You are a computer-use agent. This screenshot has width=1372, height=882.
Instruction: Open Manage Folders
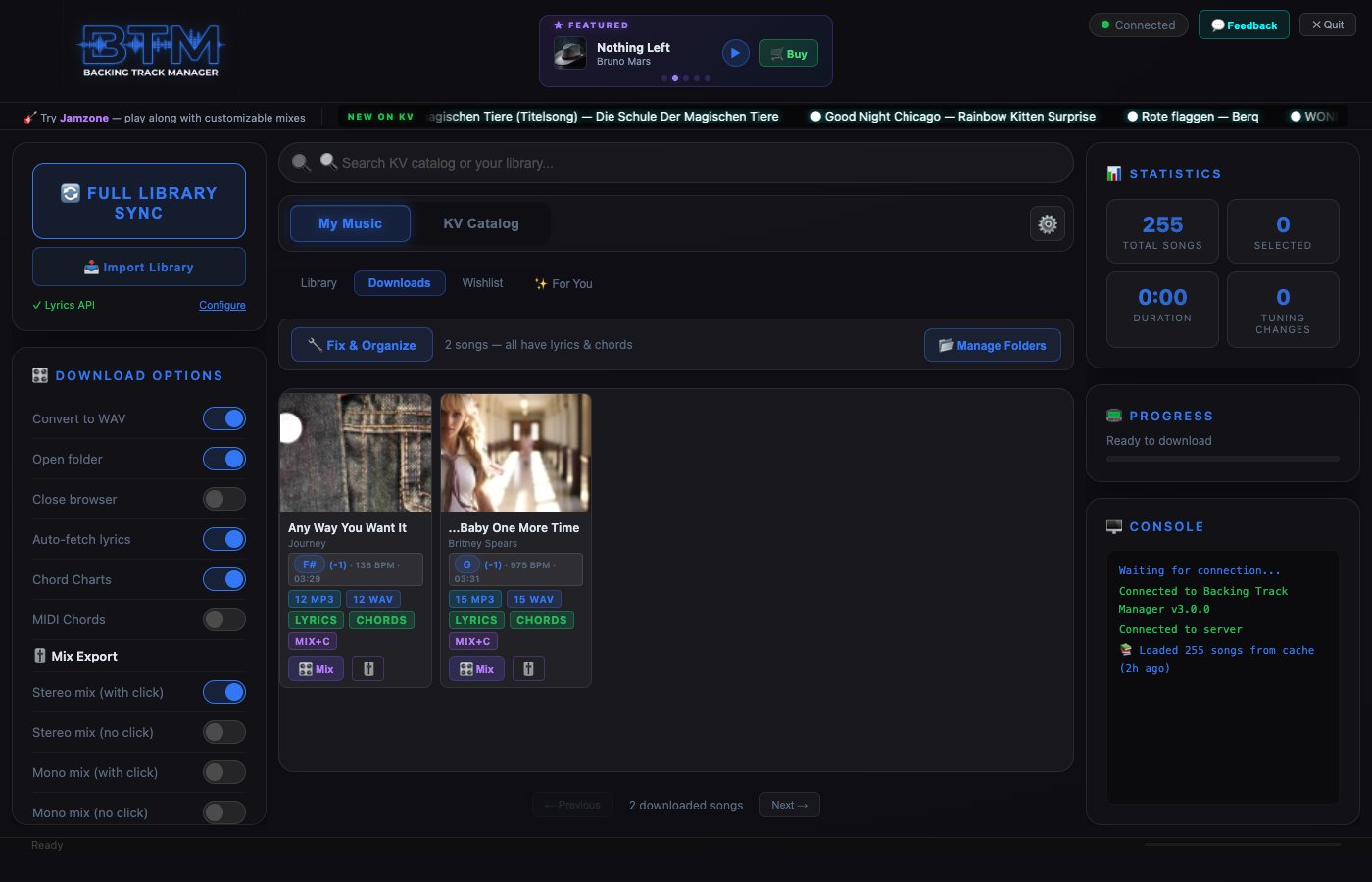click(993, 345)
